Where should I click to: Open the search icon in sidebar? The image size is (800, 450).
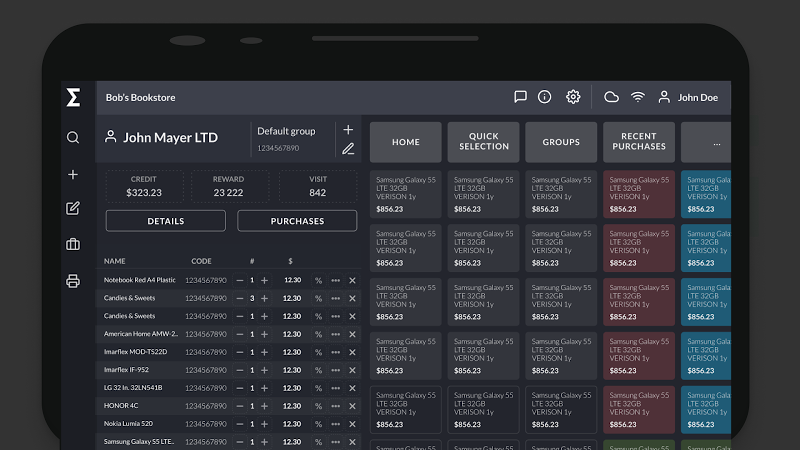pos(73,137)
